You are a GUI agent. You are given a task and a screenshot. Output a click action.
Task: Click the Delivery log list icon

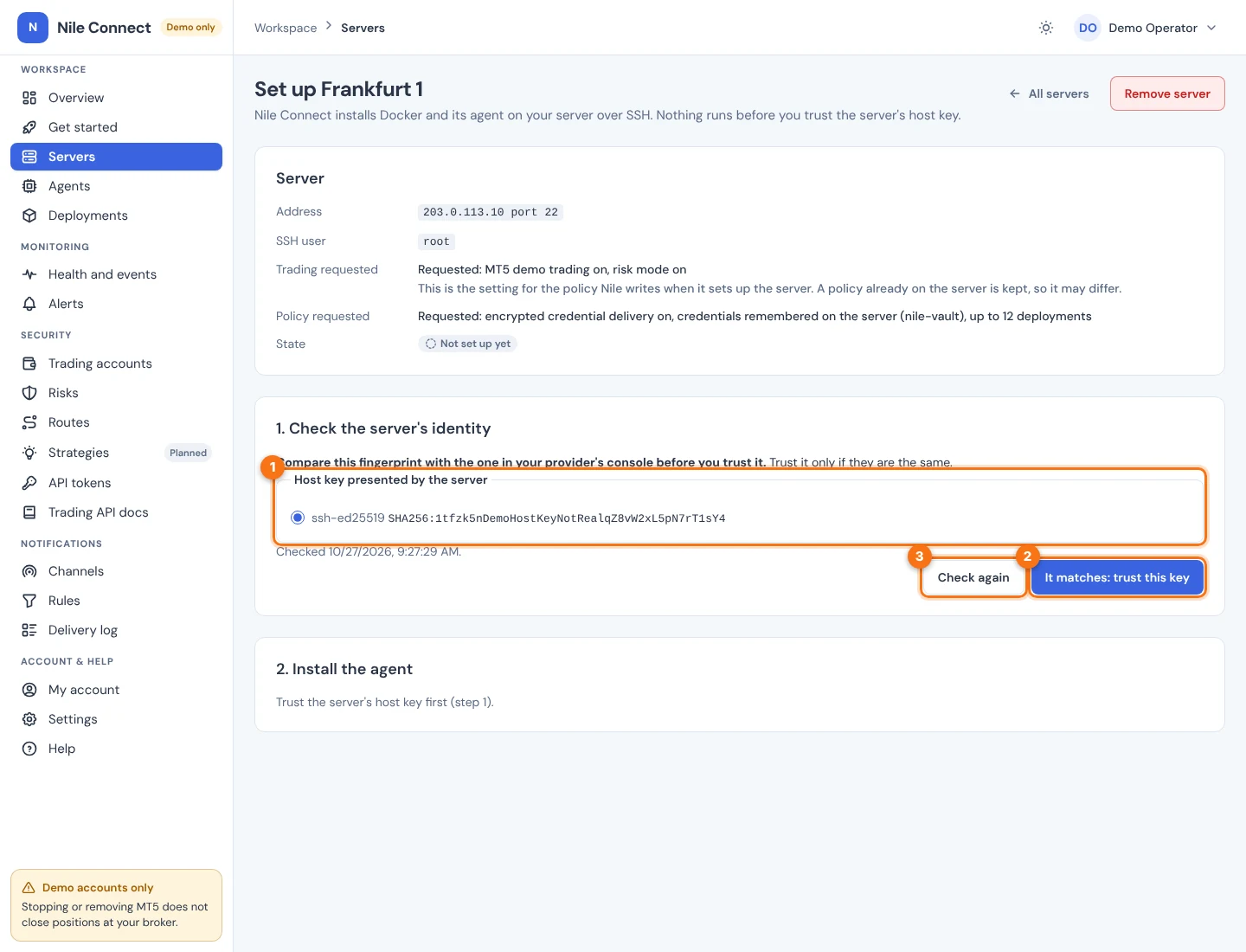click(29, 630)
